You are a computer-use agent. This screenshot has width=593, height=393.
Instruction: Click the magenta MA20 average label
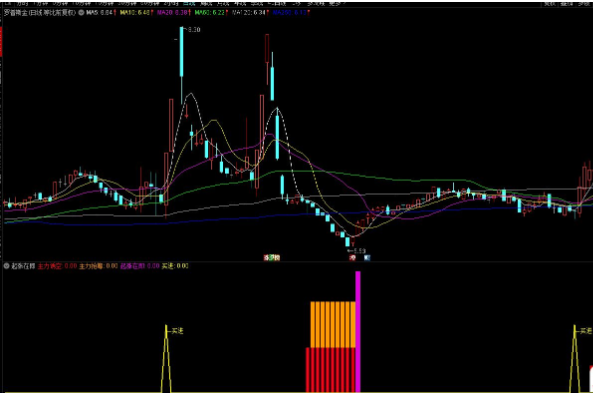172,12
